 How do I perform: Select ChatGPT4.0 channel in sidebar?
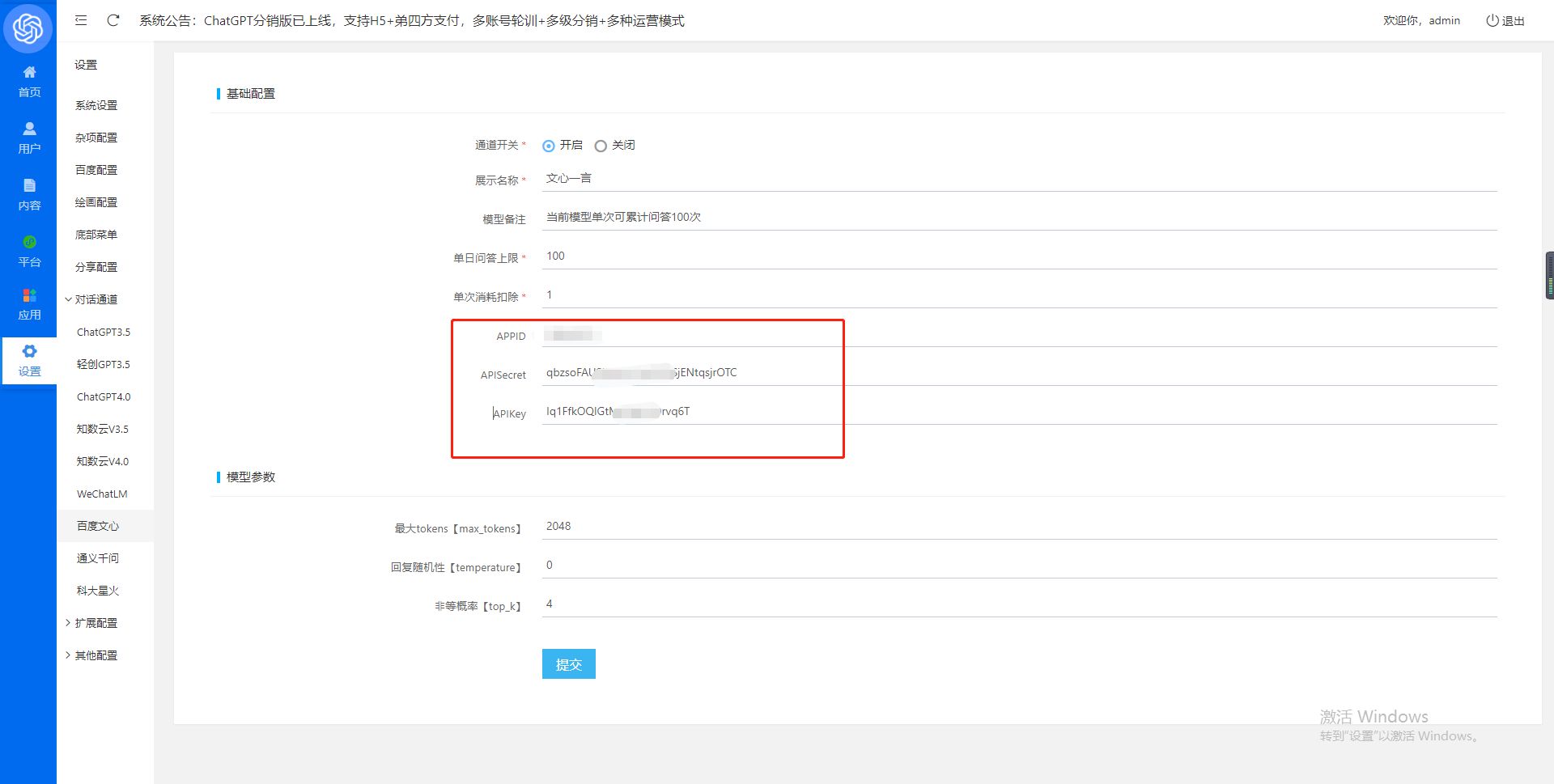tap(104, 396)
